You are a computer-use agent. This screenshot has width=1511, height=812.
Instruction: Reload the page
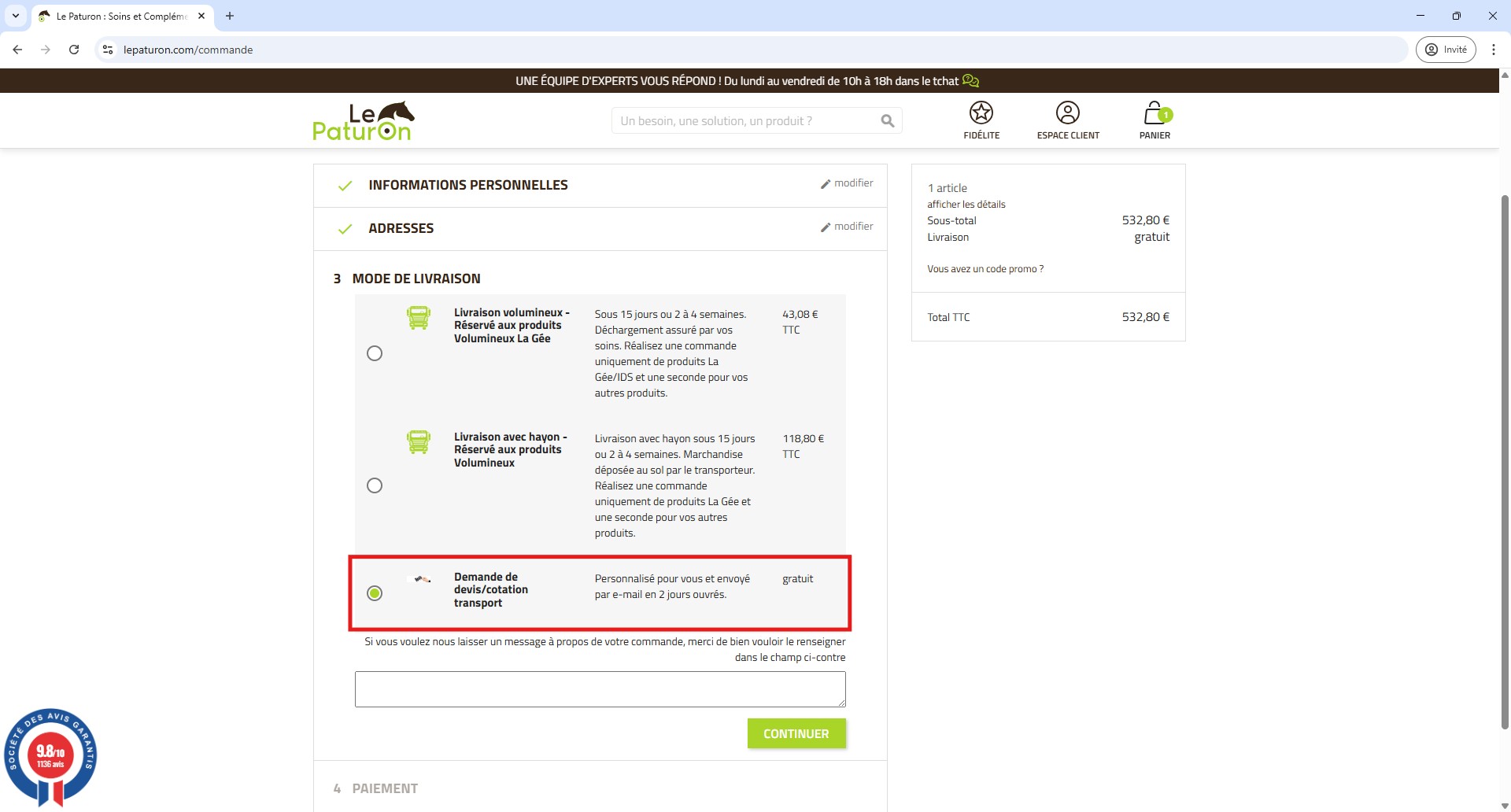click(x=74, y=50)
